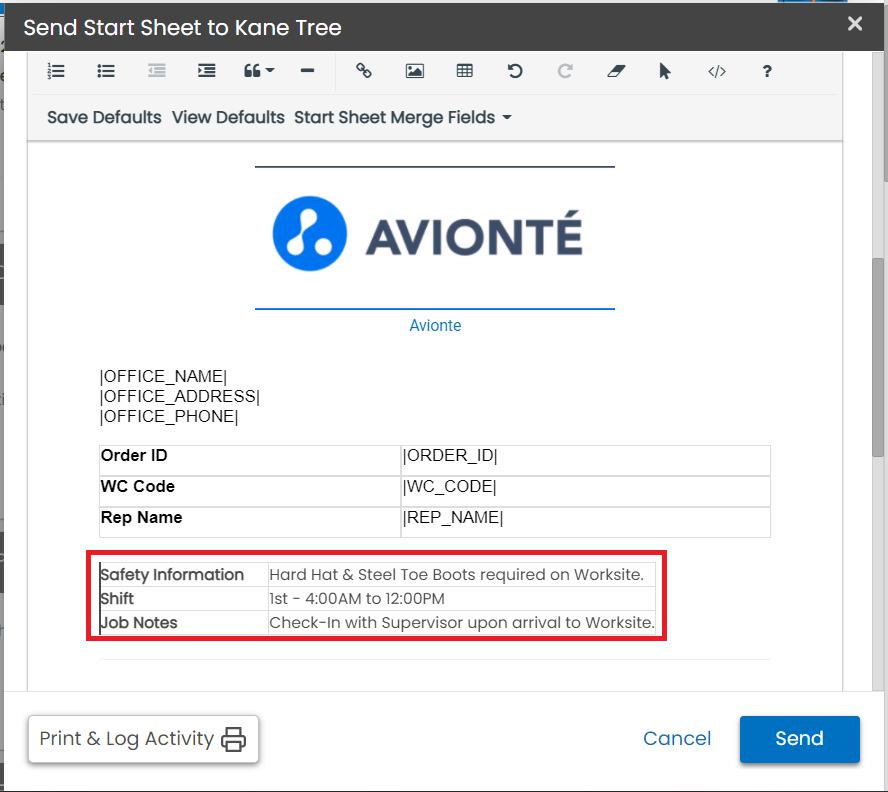The width and height of the screenshot is (888, 792).
Task: Insert an image into the start sheet
Action: point(415,71)
